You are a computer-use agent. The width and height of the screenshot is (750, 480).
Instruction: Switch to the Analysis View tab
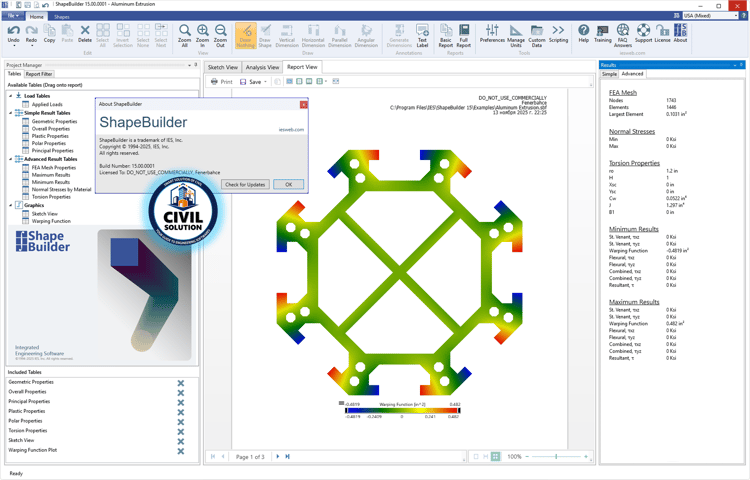click(x=262, y=67)
